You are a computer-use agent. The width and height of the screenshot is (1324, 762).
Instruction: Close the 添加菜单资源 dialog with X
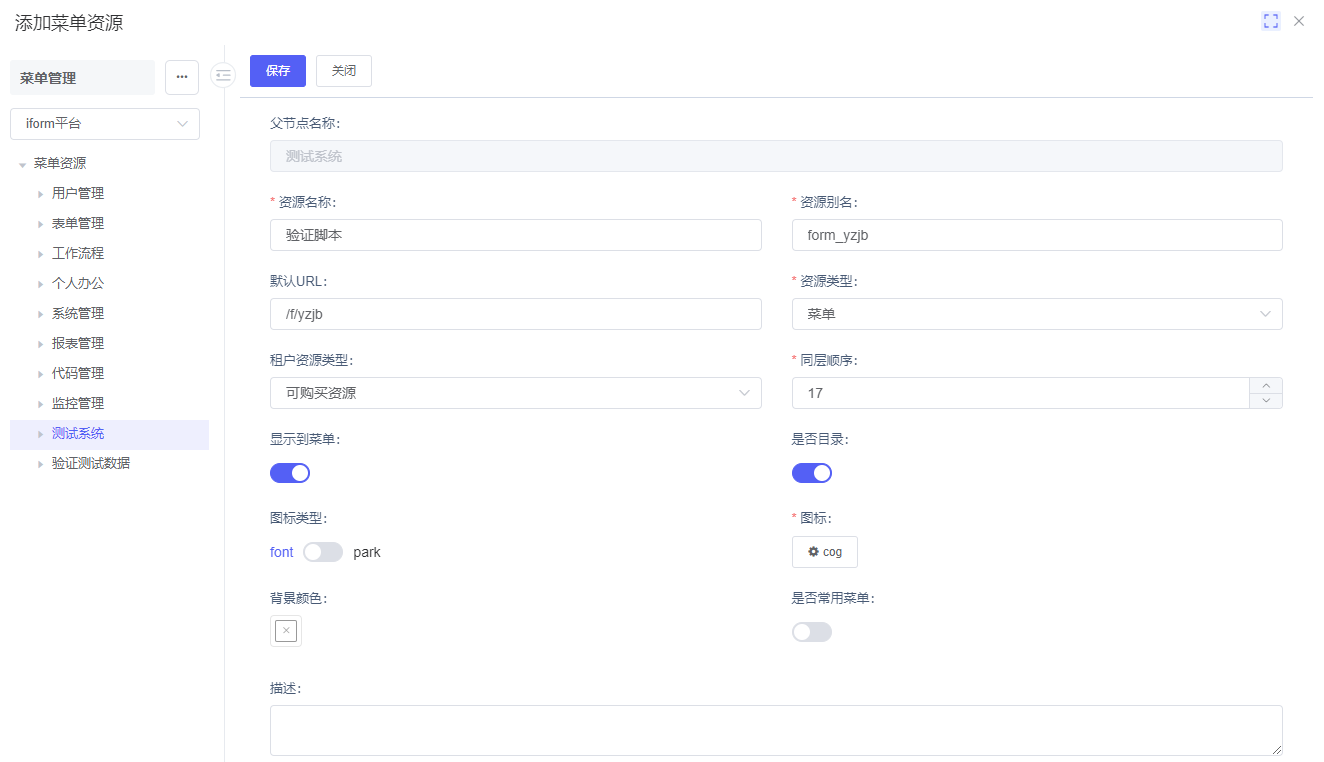coord(1299,21)
